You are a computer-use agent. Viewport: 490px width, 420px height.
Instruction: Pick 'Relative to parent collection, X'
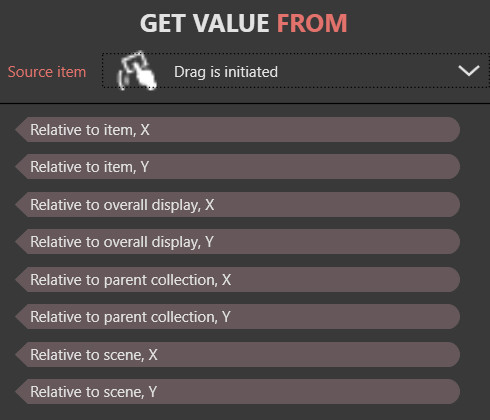(238, 280)
